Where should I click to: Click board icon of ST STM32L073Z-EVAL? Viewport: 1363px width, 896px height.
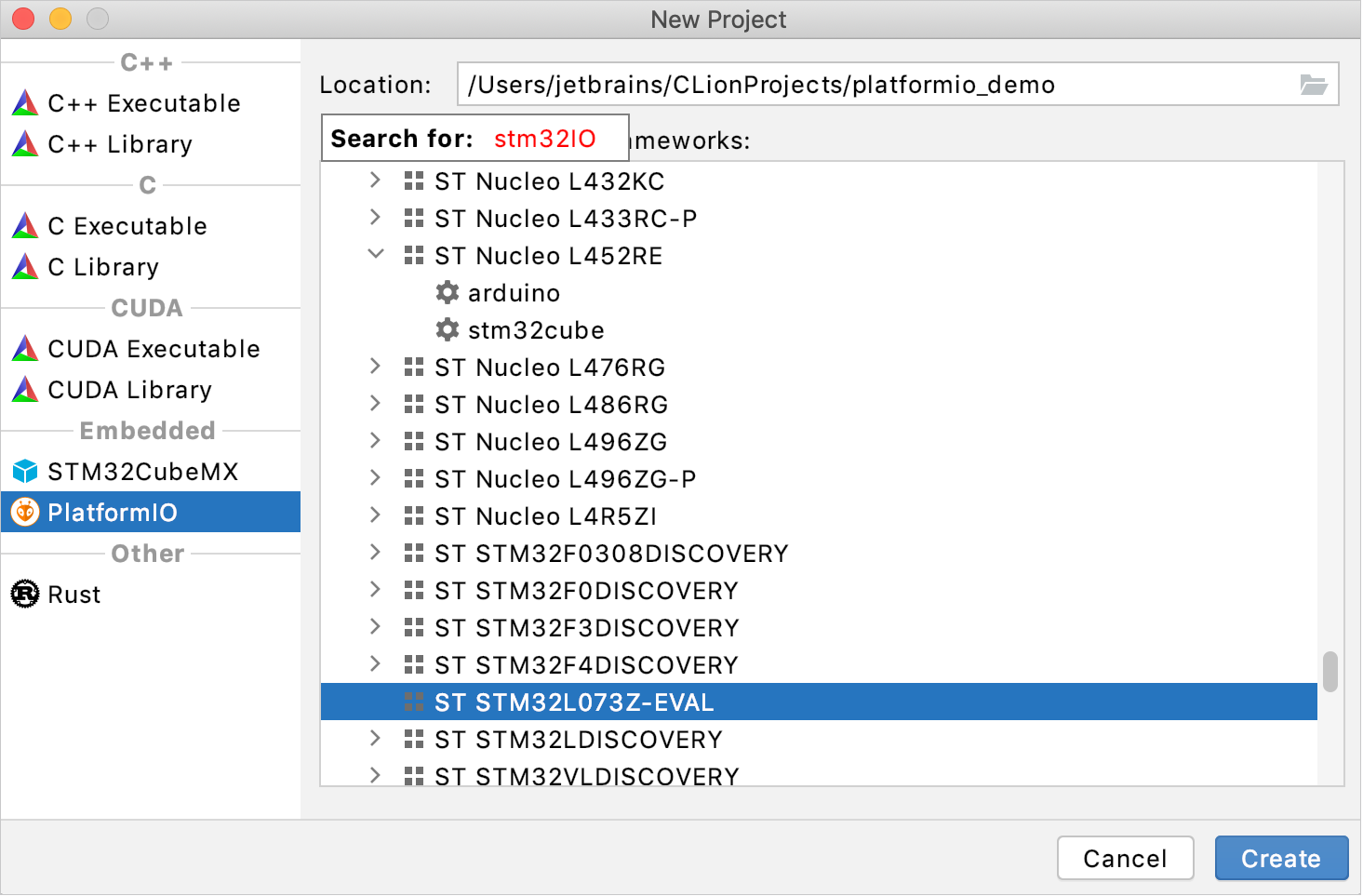(x=414, y=702)
